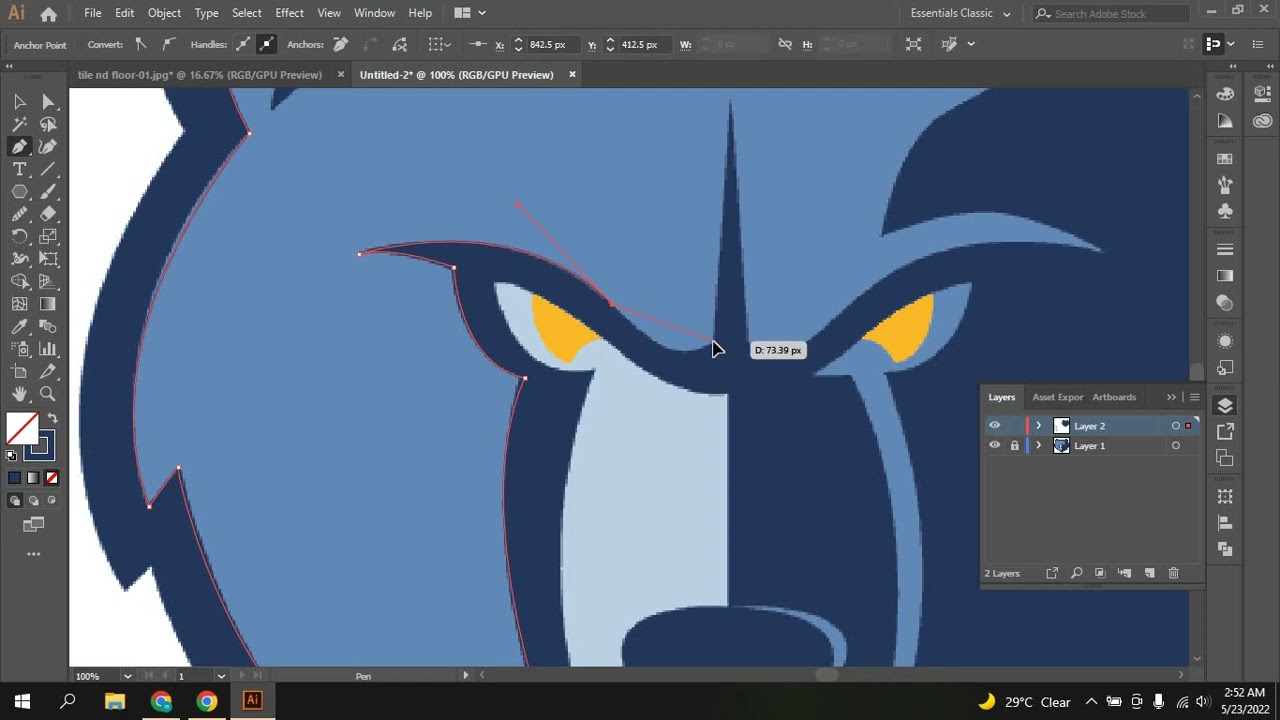Unlock Layer 1 lock icon
Viewport: 1280px width, 720px height.
tap(1014, 446)
